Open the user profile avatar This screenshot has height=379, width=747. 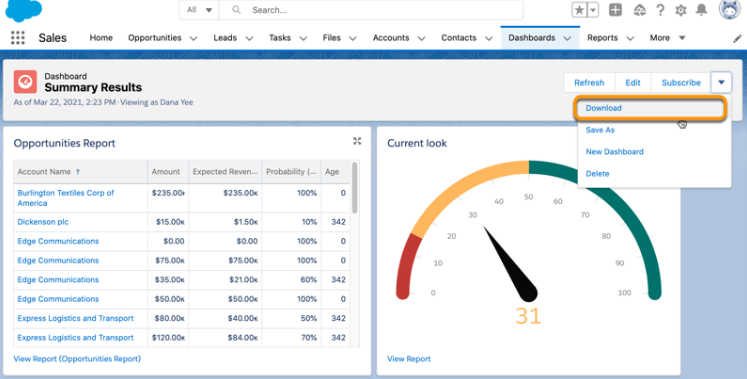[729, 9]
